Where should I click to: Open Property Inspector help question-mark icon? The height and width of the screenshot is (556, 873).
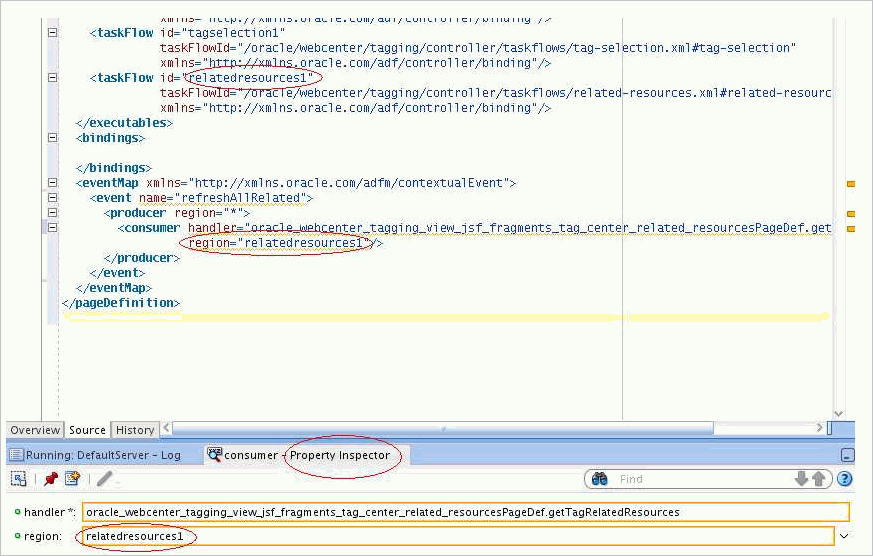pos(845,479)
